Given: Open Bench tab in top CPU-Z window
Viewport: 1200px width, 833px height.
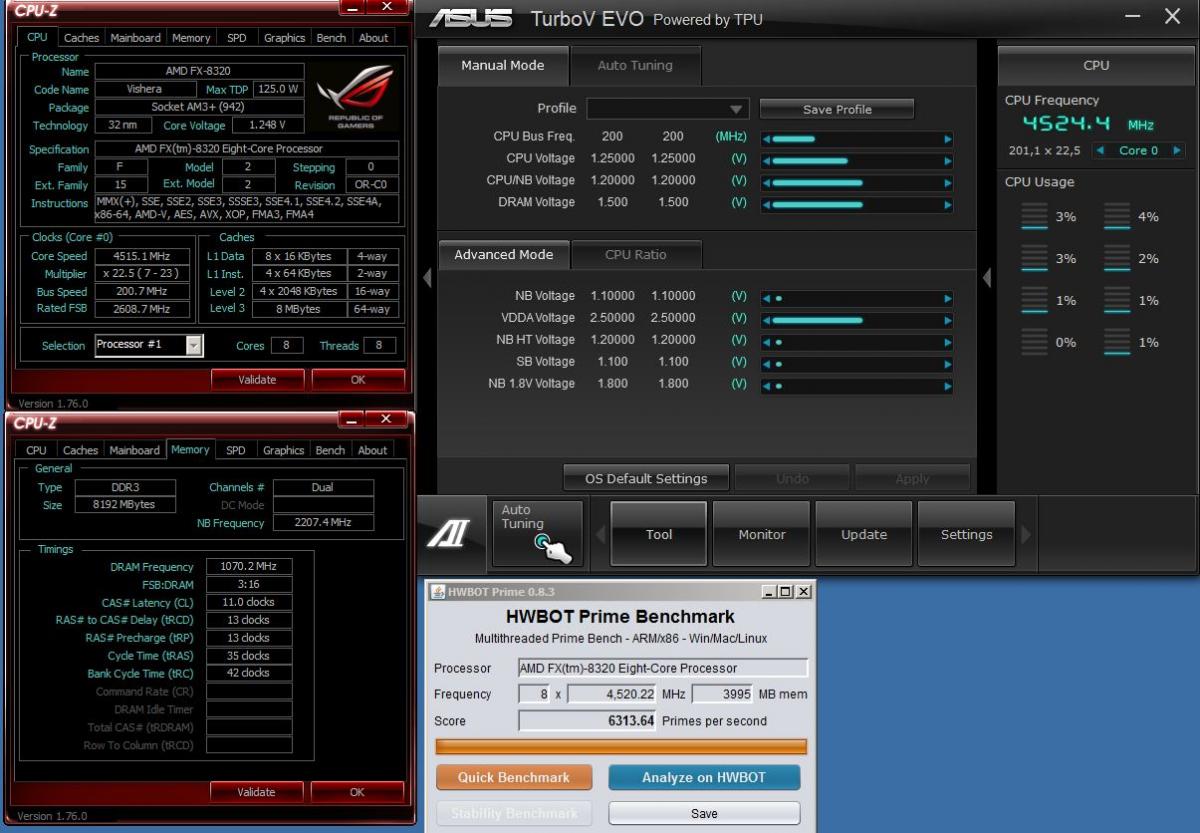Looking at the screenshot, I should (331, 38).
